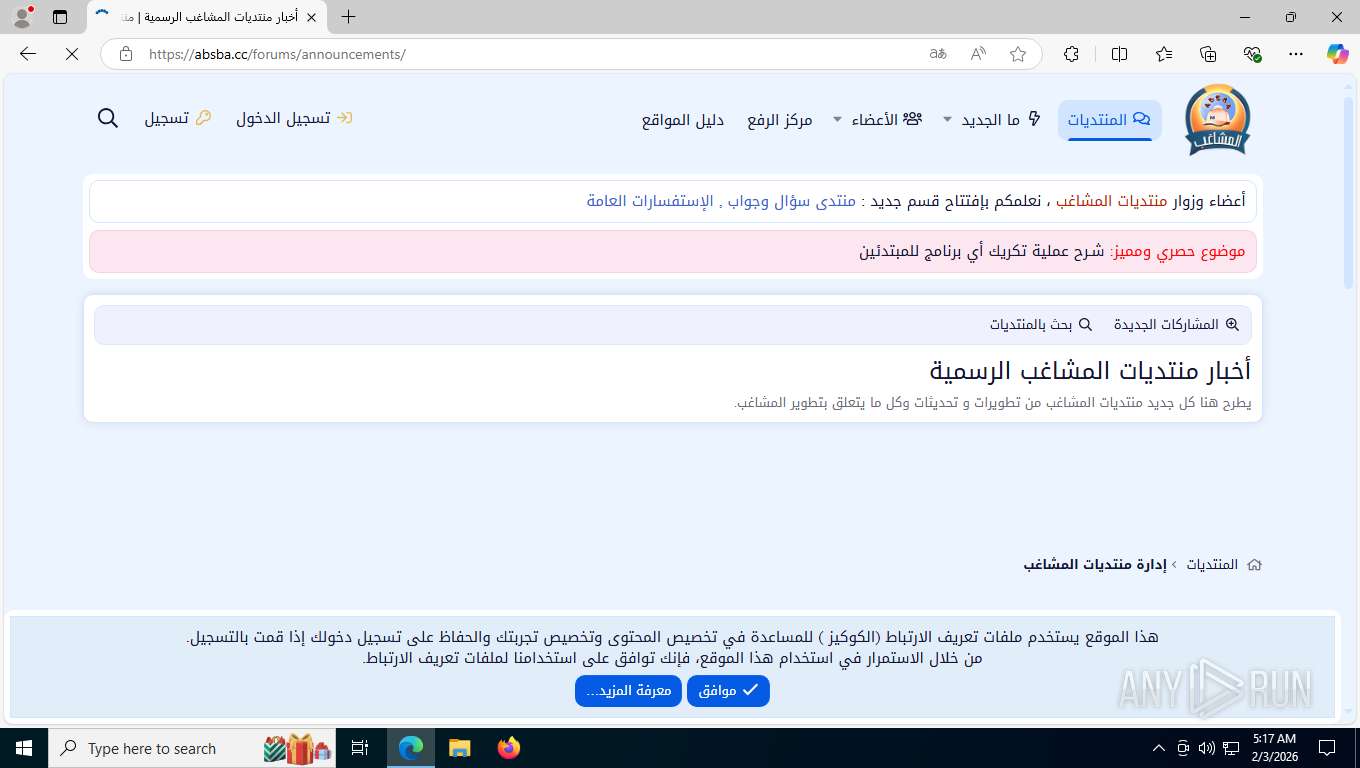Open the الأعضاء members menu item
The width and height of the screenshot is (1360, 768).
coord(887,120)
